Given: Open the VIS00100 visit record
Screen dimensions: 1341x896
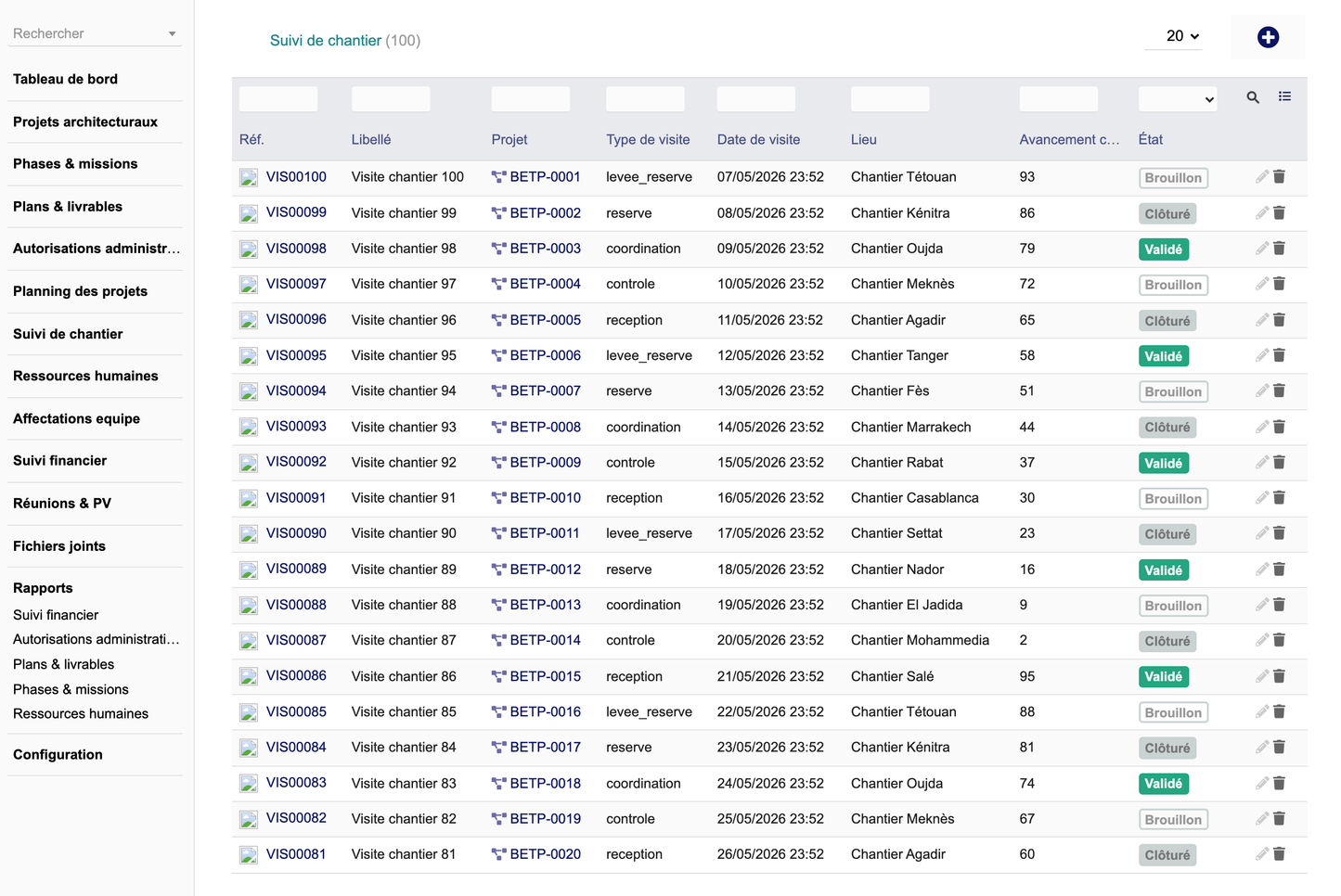Looking at the screenshot, I should pos(296,177).
